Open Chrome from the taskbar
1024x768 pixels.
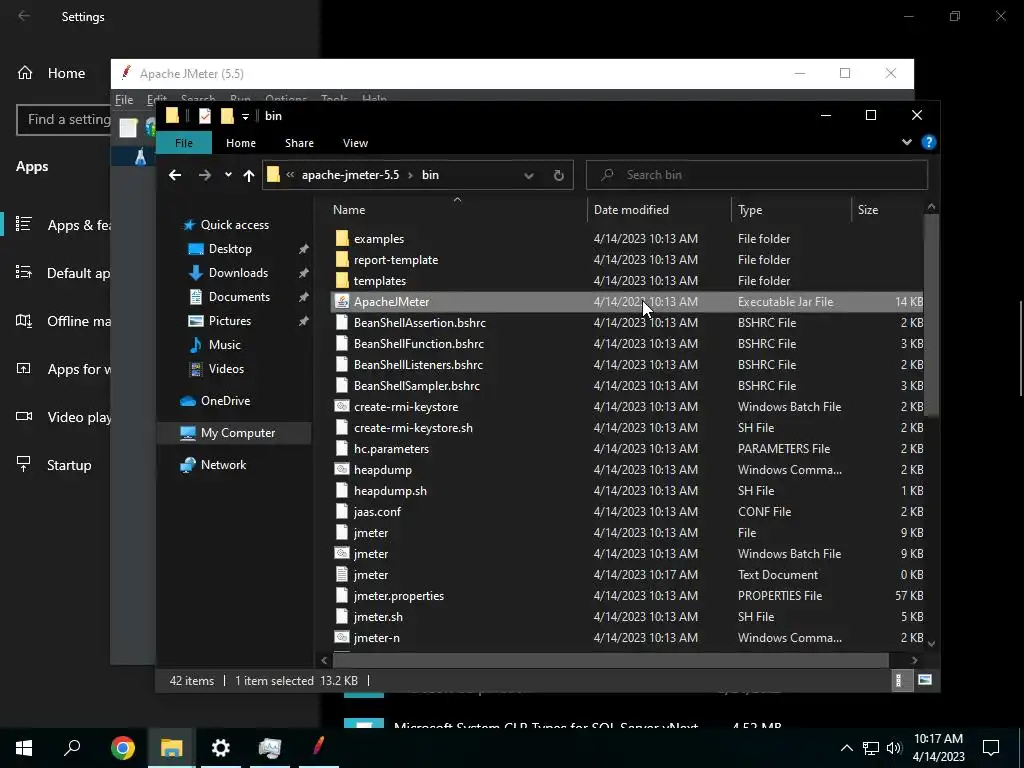[123, 748]
